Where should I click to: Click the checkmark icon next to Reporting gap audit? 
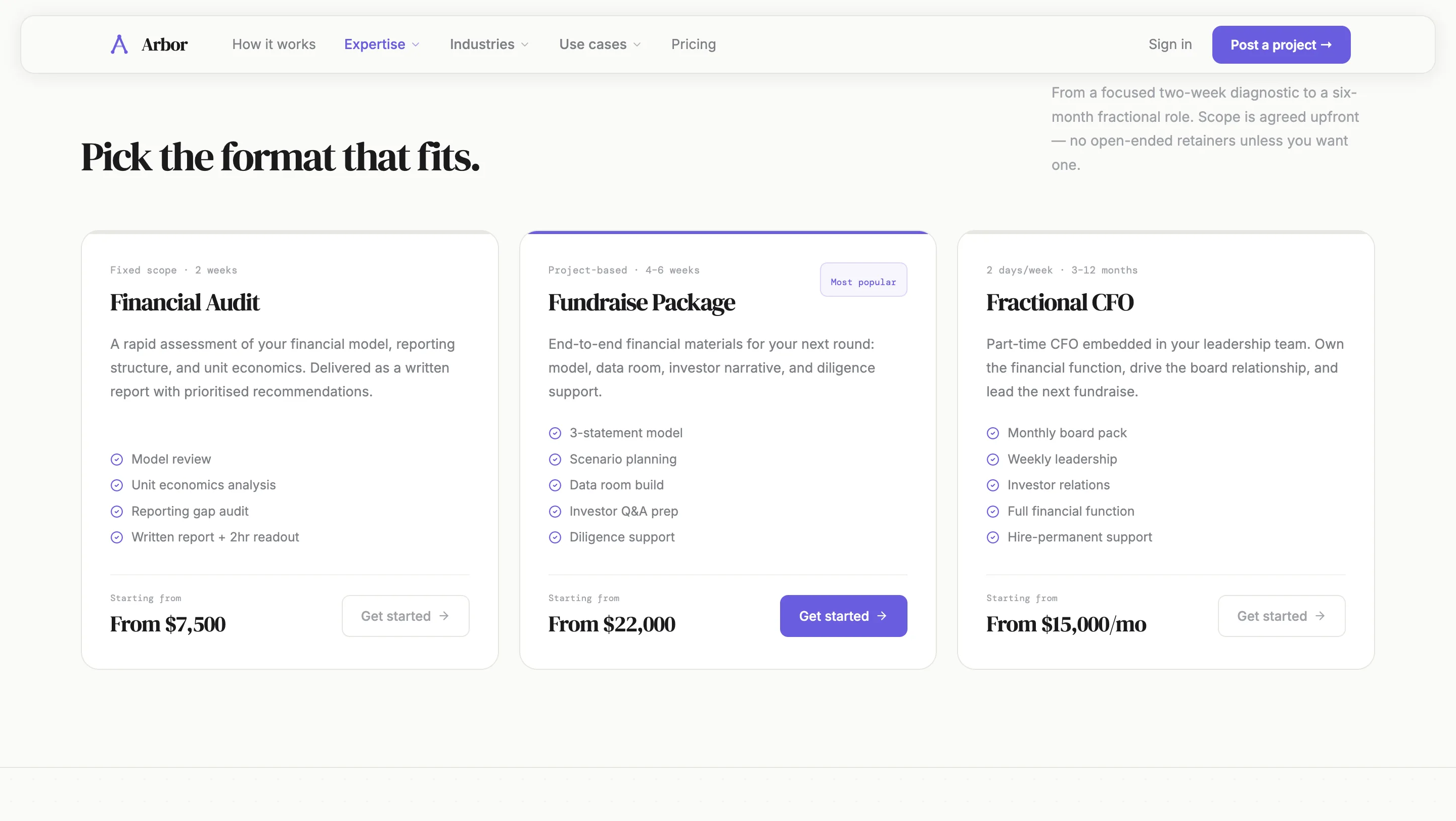pyautogui.click(x=117, y=512)
